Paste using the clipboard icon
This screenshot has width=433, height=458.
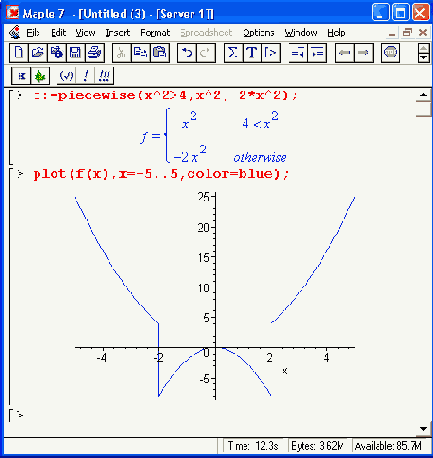point(160,53)
